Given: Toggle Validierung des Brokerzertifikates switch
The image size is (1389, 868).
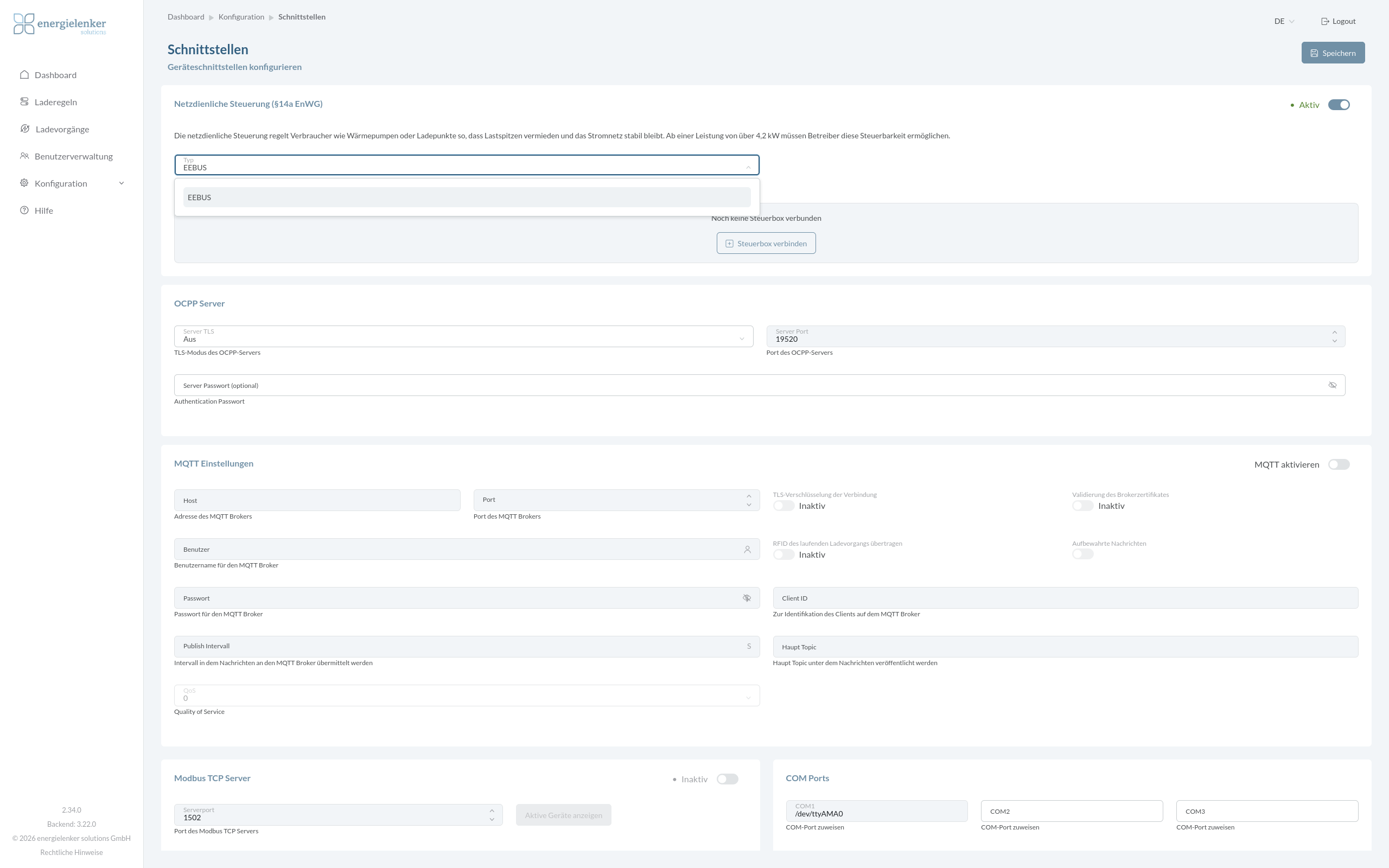Looking at the screenshot, I should tap(1083, 506).
